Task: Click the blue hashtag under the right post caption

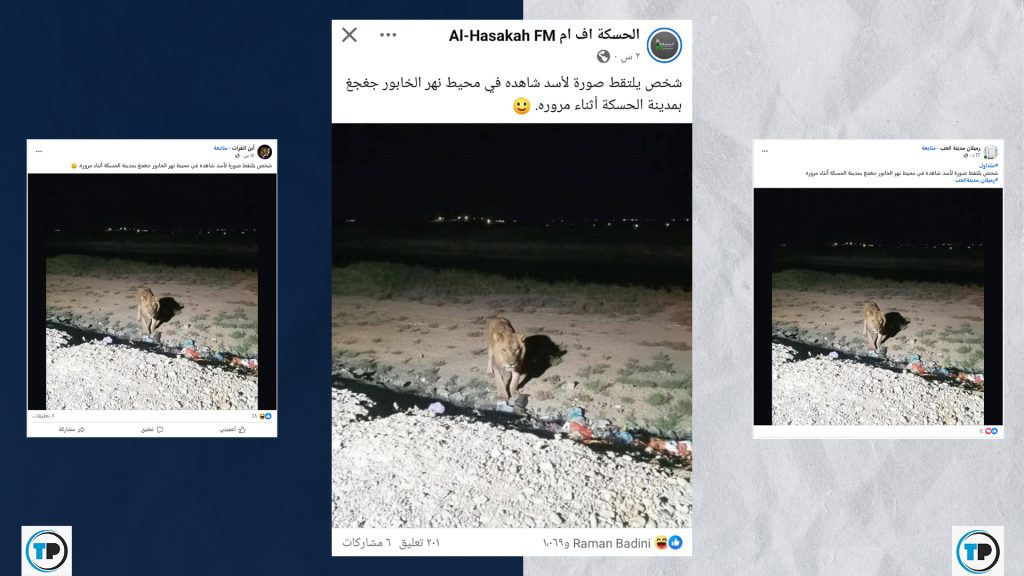Action: coord(976,180)
